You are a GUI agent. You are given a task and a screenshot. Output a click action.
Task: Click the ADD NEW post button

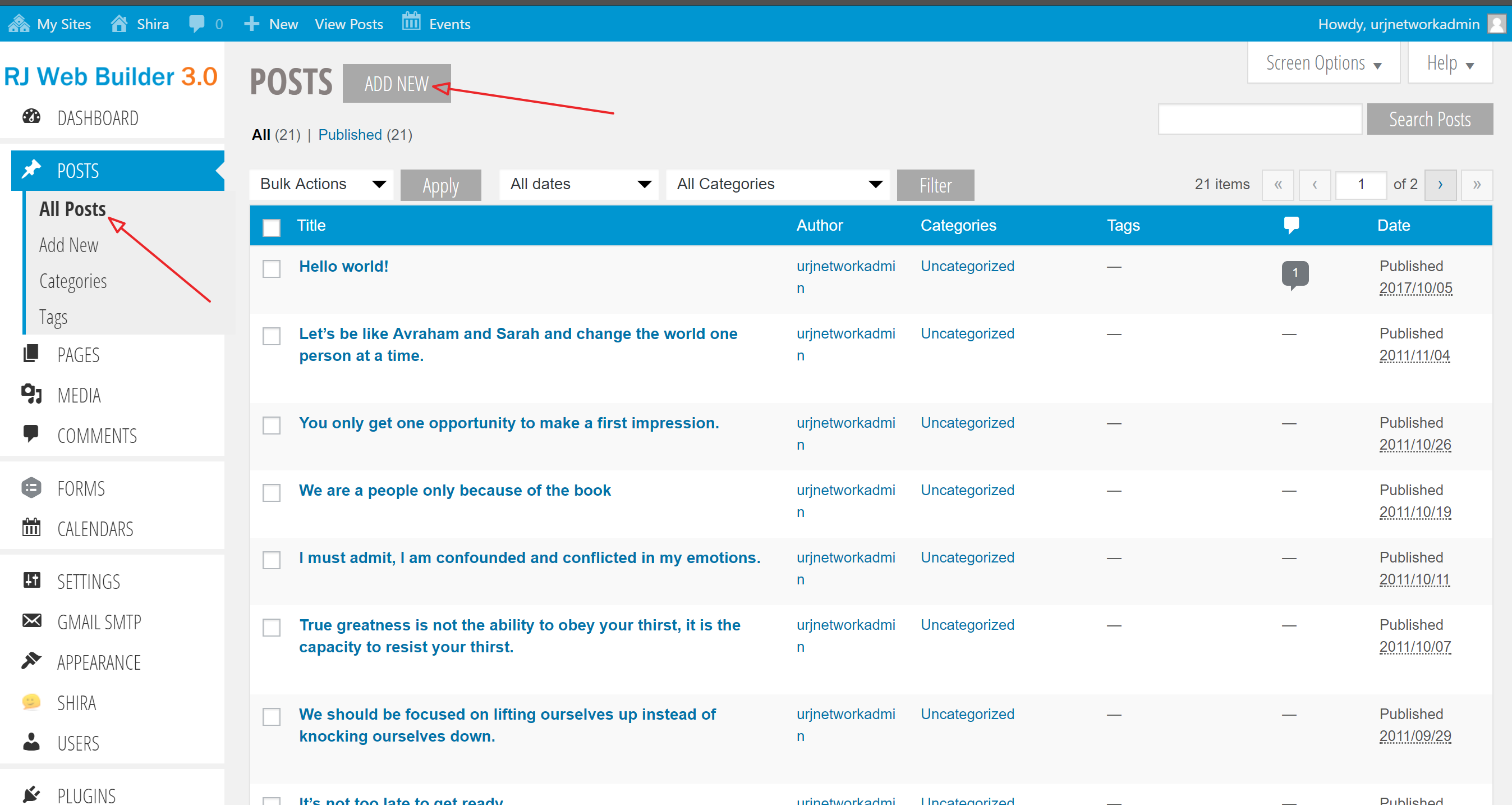click(x=396, y=84)
